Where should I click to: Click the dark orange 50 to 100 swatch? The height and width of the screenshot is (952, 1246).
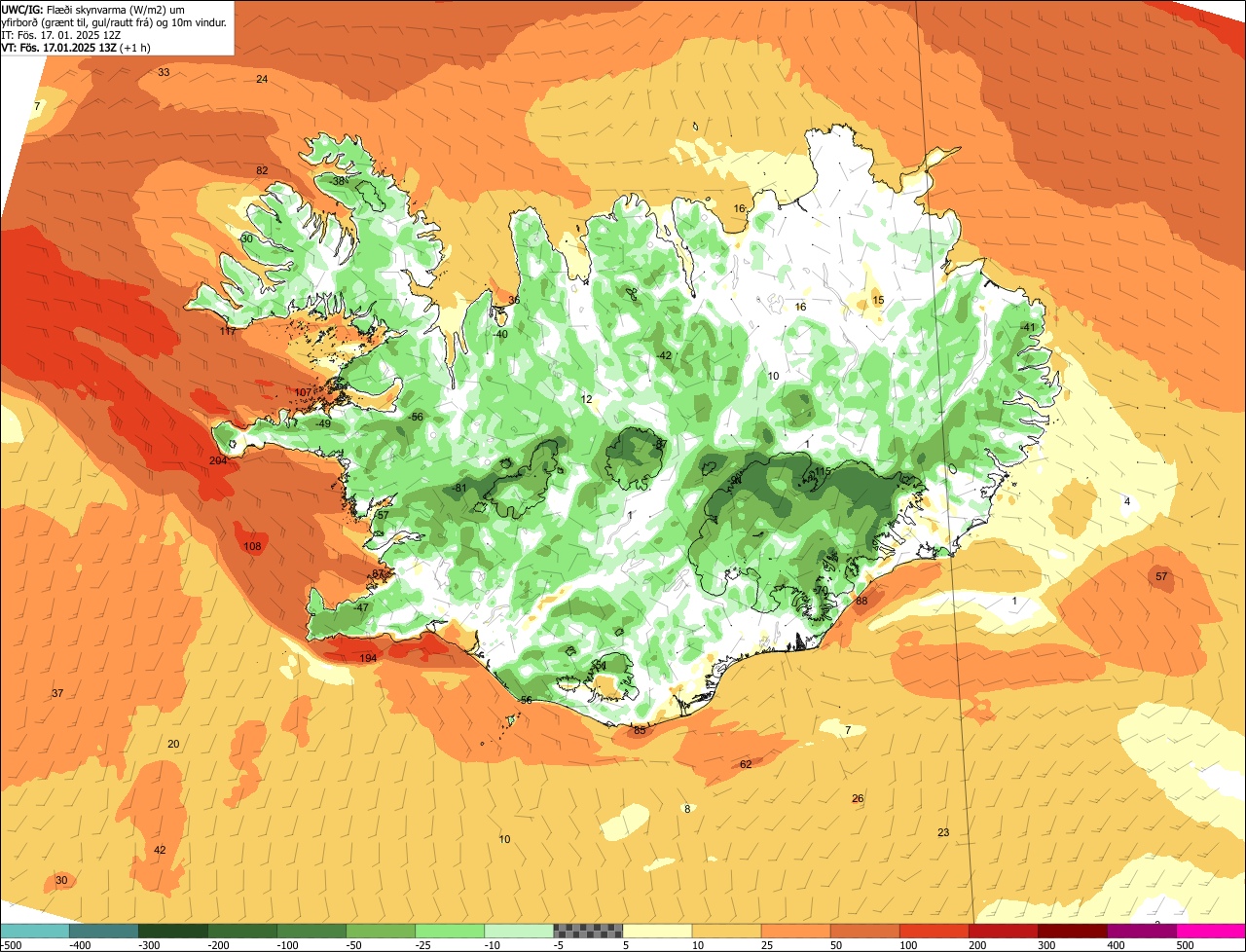(x=864, y=931)
